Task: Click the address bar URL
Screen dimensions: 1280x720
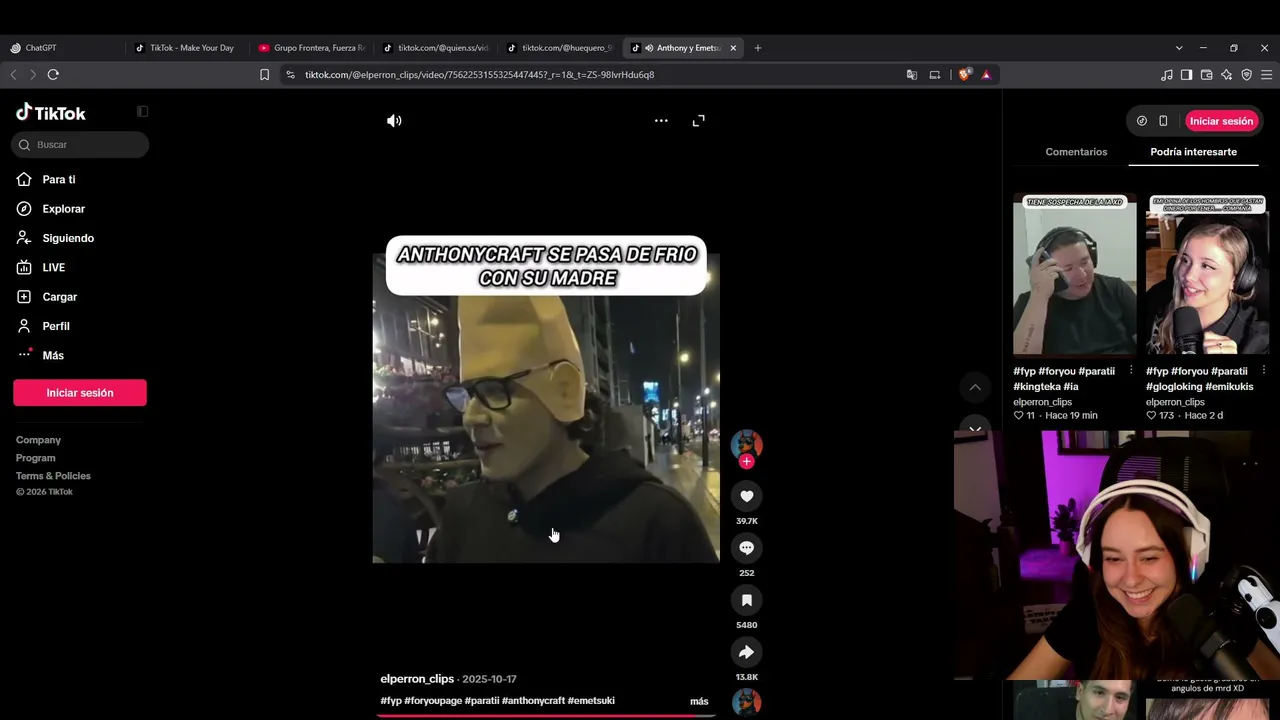Action: point(480,75)
